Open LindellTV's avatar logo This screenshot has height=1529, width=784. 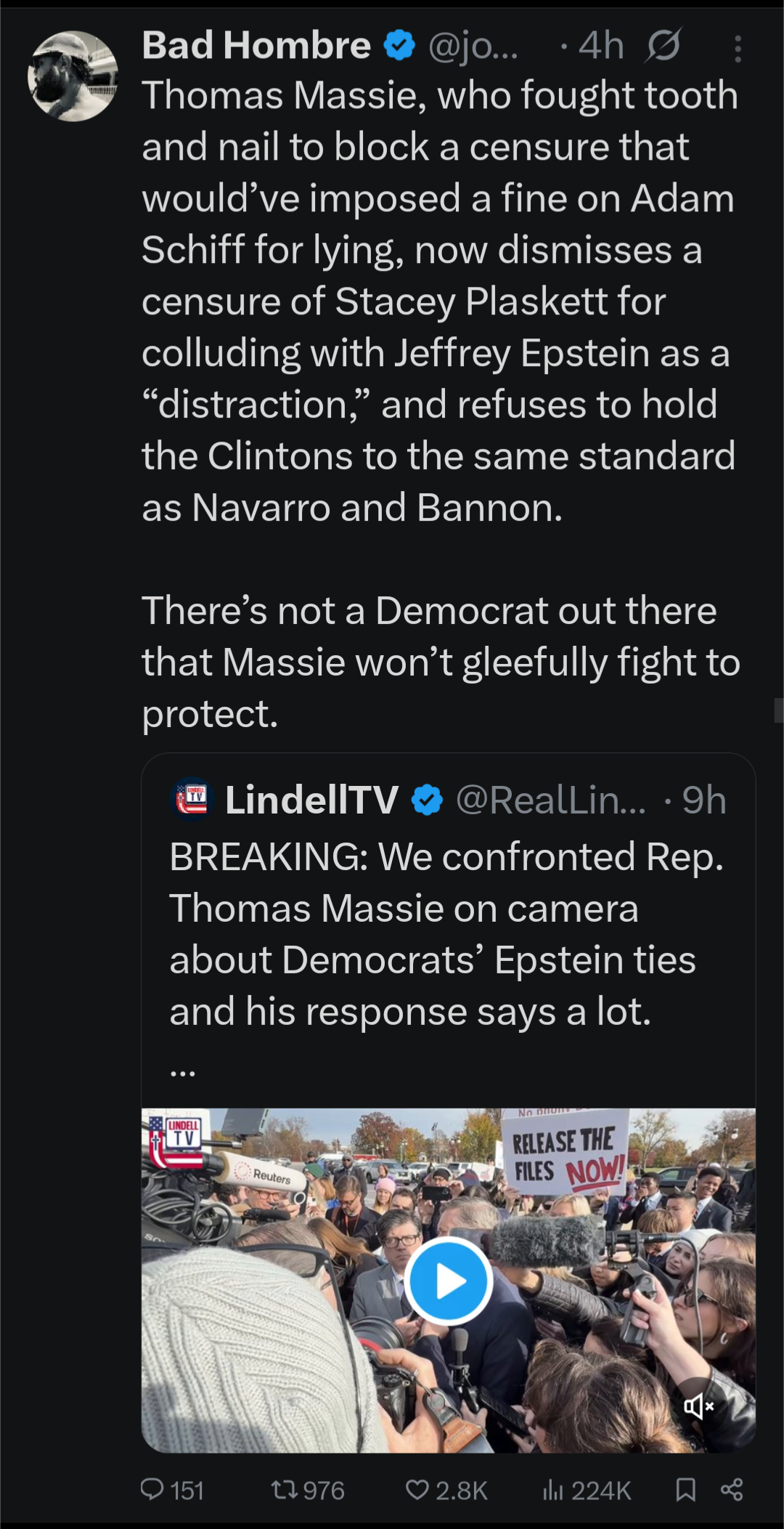192,799
